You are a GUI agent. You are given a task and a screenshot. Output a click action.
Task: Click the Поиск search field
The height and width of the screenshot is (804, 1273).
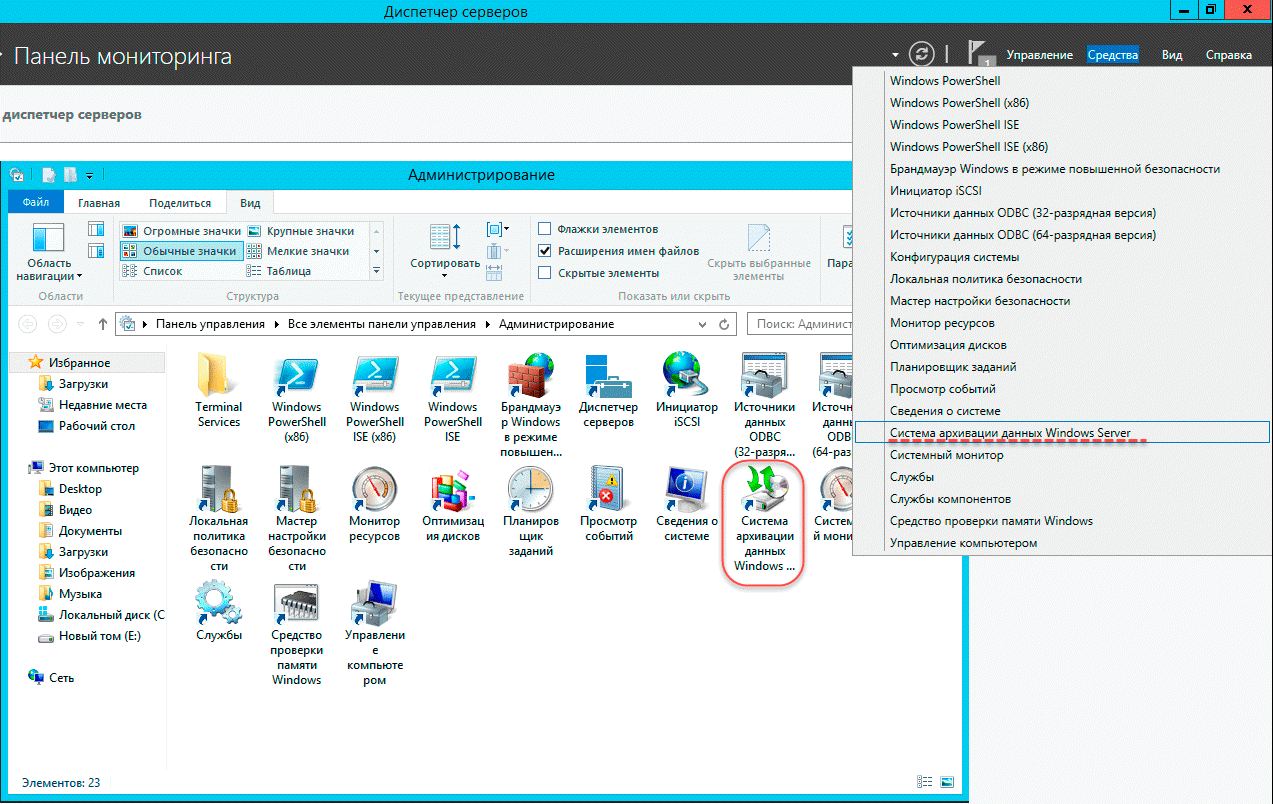pos(800,324)
